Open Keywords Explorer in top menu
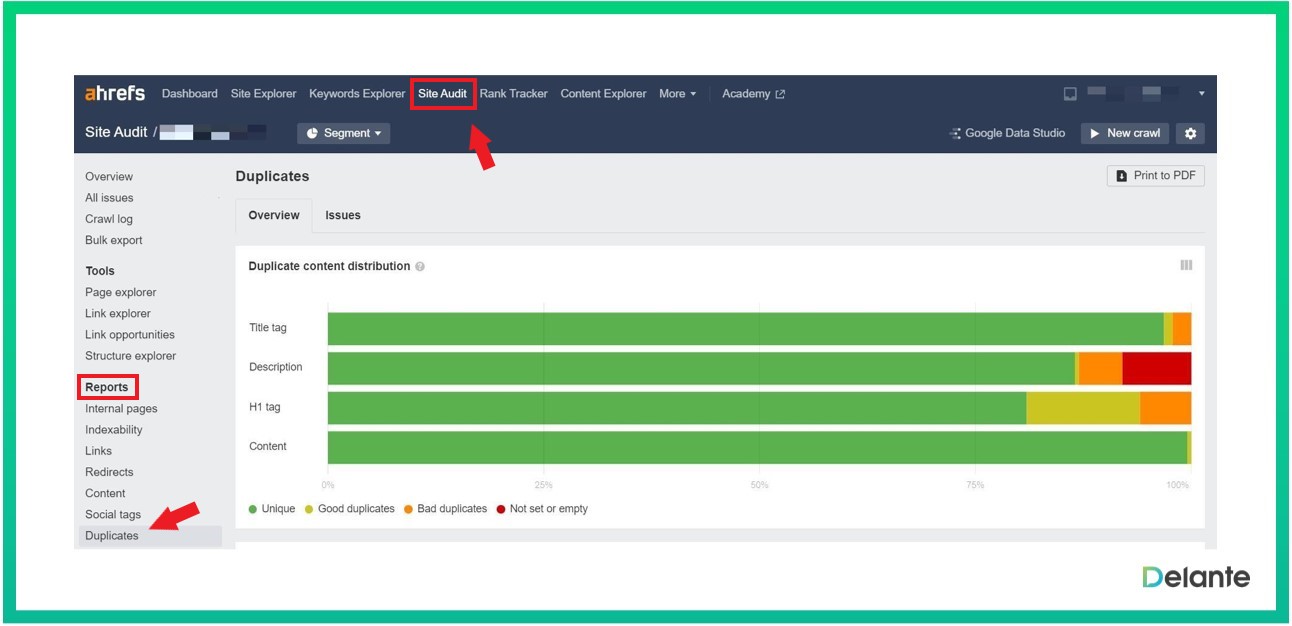Viewport: 1292px width, 626px height. (x=357, y=94)
